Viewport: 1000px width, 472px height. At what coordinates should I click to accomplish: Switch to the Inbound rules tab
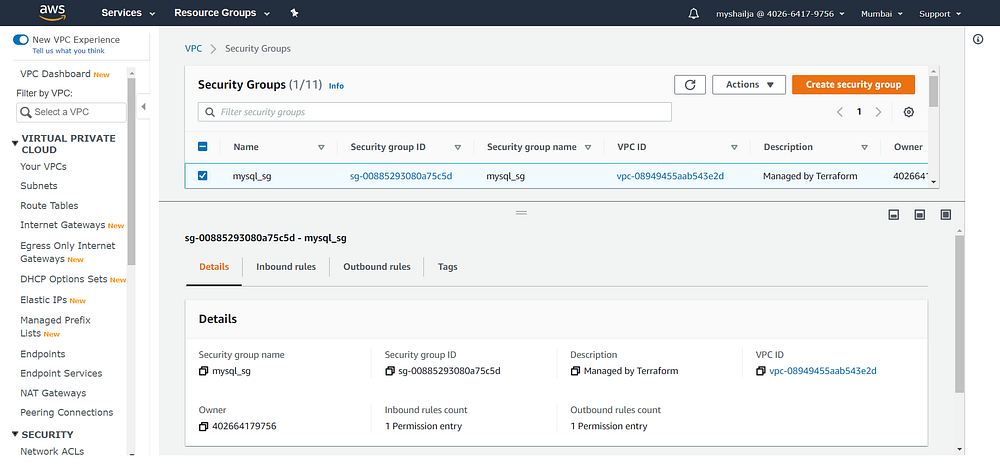coord(286,267)
